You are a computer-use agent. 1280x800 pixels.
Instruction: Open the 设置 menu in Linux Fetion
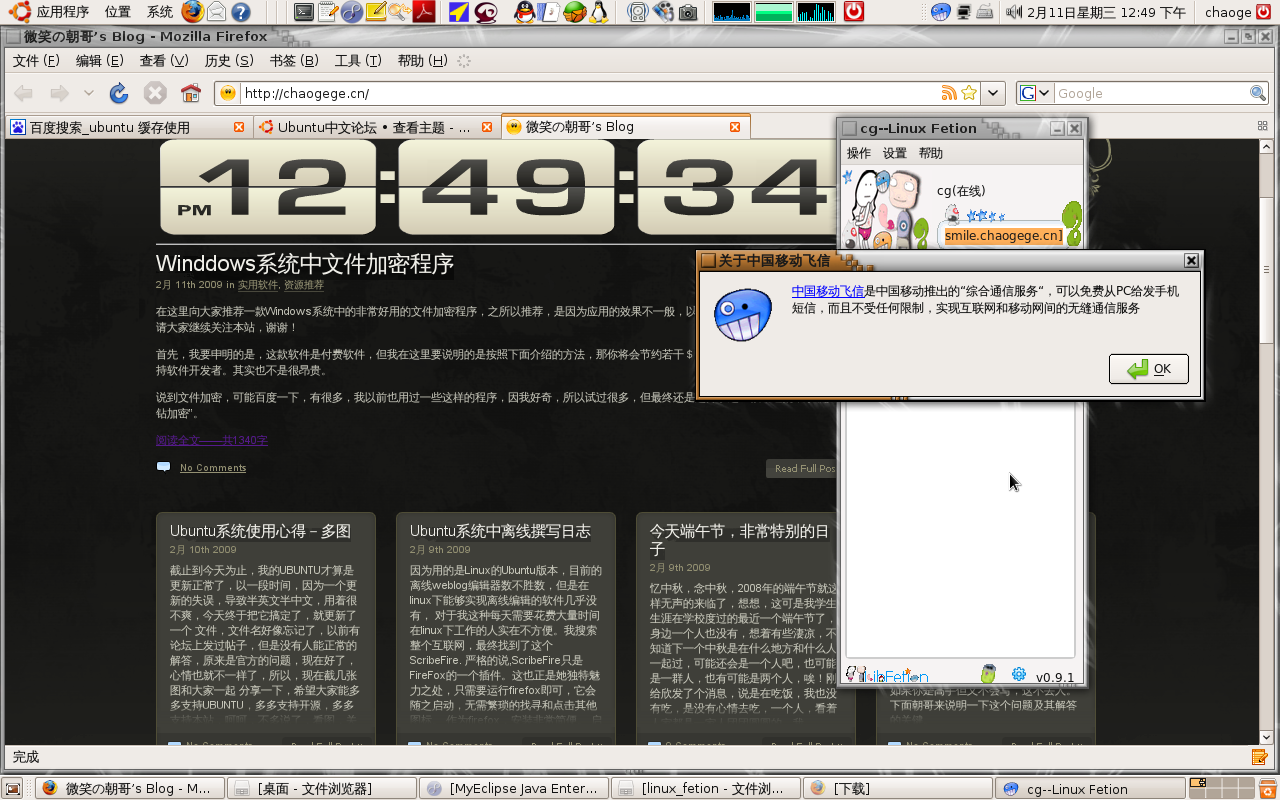[x=895, y=153]
